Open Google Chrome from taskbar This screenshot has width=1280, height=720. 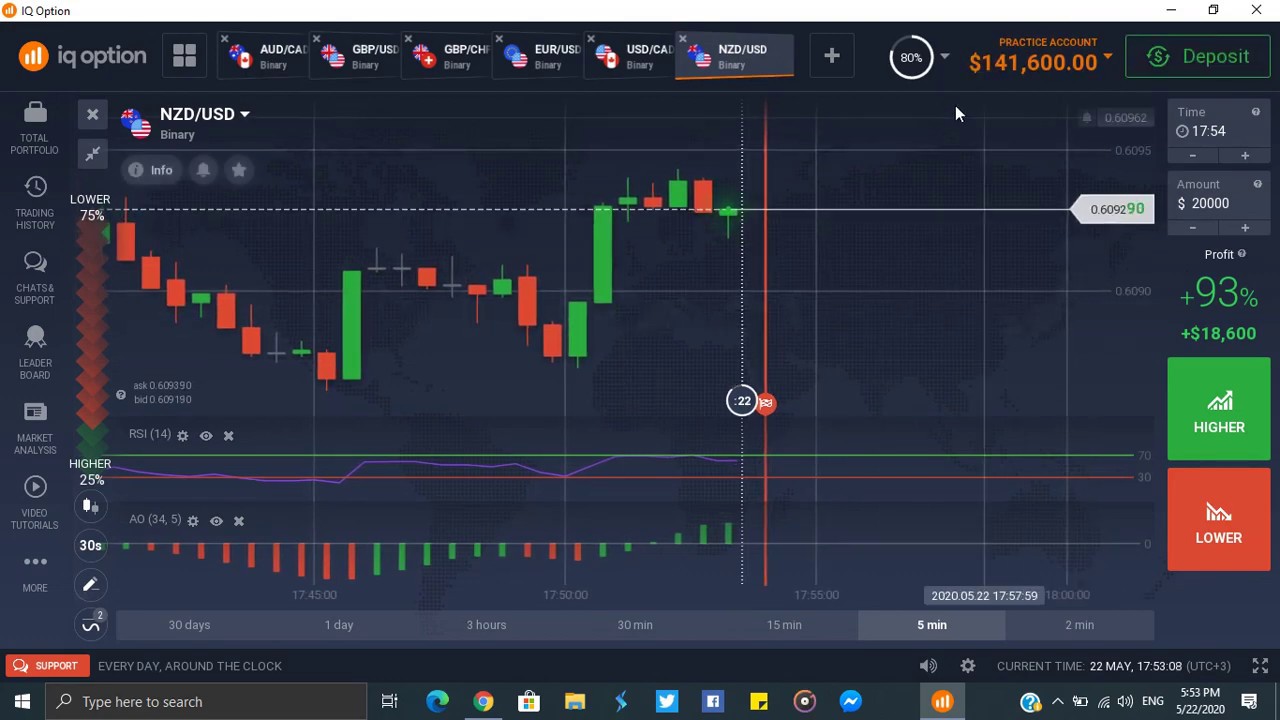[x=483, y=702]
